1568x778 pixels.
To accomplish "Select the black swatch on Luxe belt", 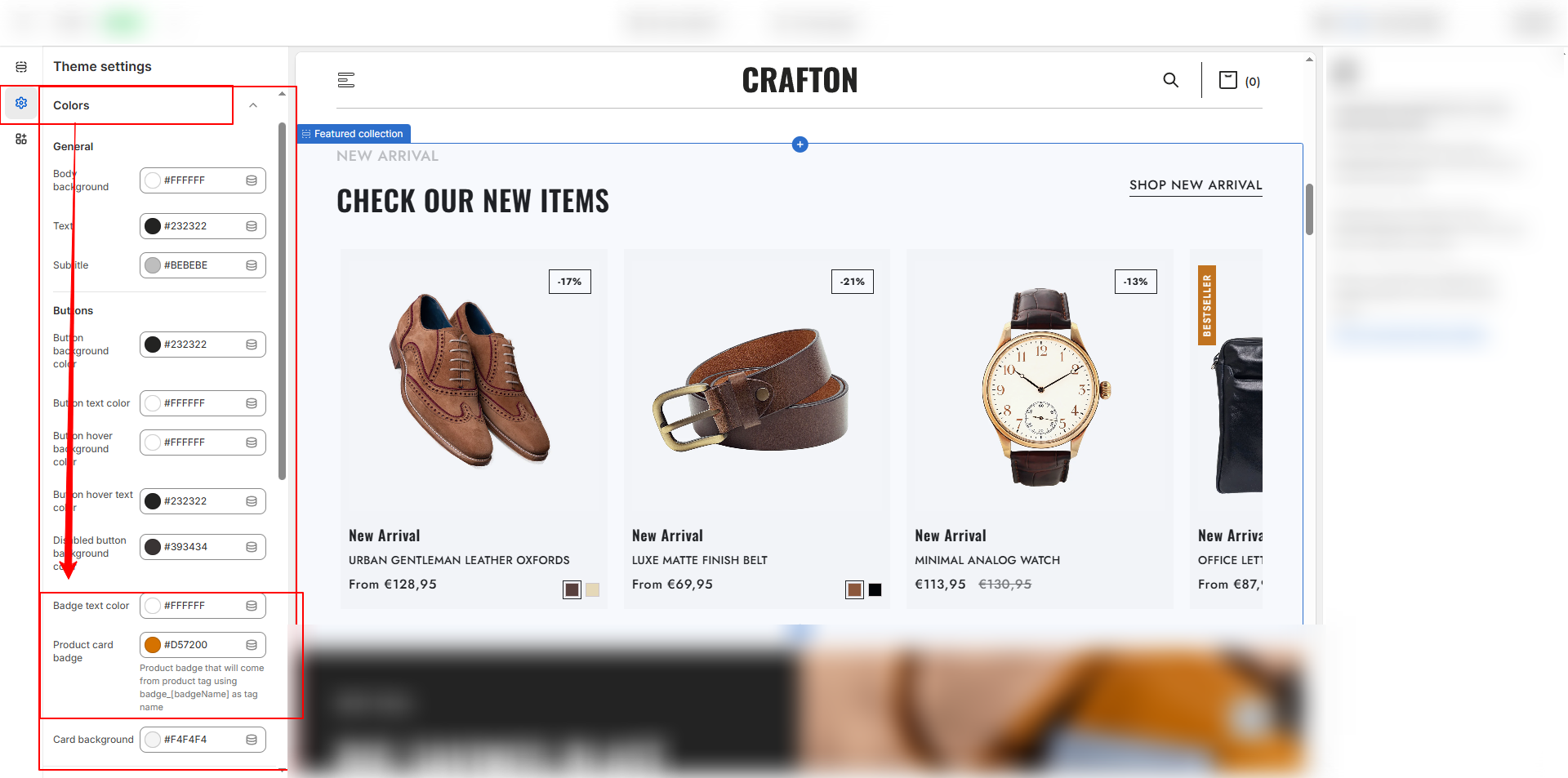I will tap(875, 590).
